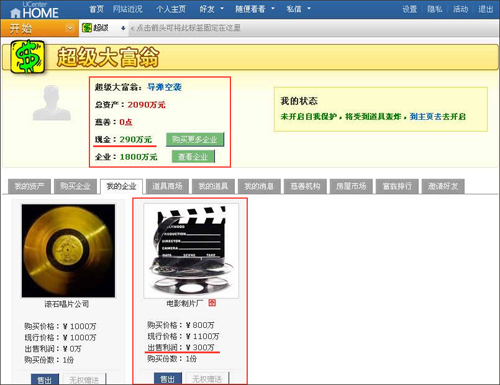Click the 慈善 0点 value
The height and width of the screenshot is (385, 500).
(126, 122)
